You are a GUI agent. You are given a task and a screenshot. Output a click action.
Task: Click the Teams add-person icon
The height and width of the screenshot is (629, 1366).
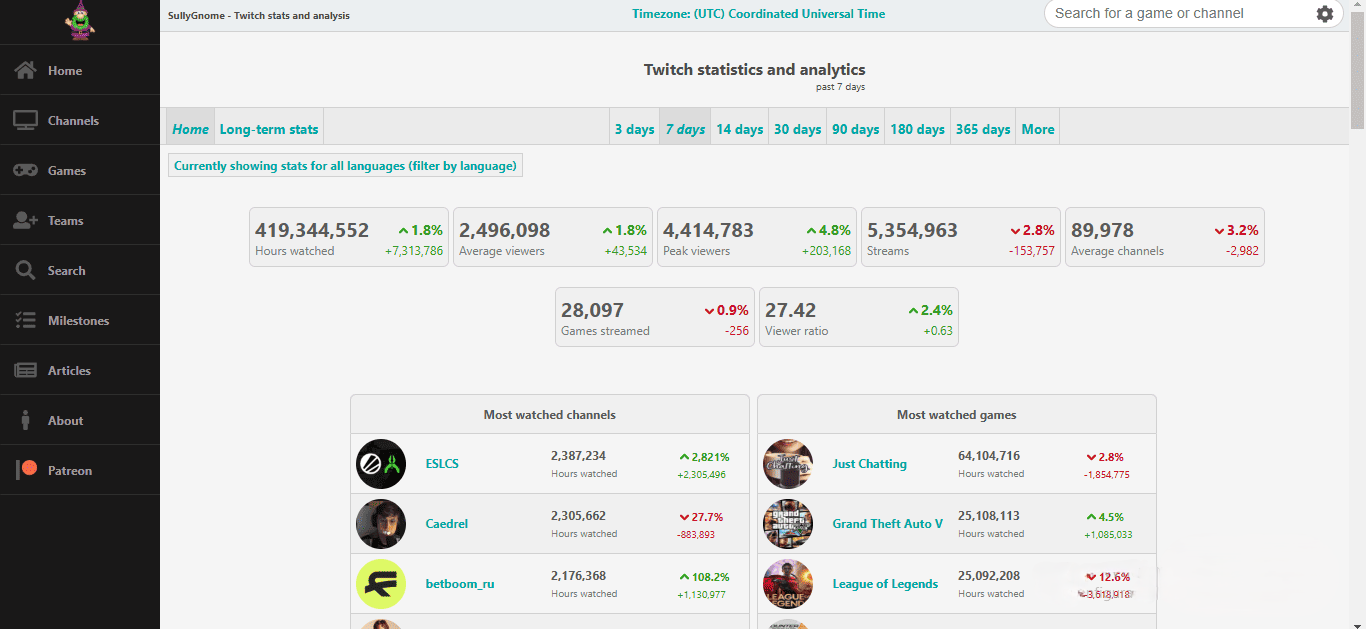tap(25, 220)
